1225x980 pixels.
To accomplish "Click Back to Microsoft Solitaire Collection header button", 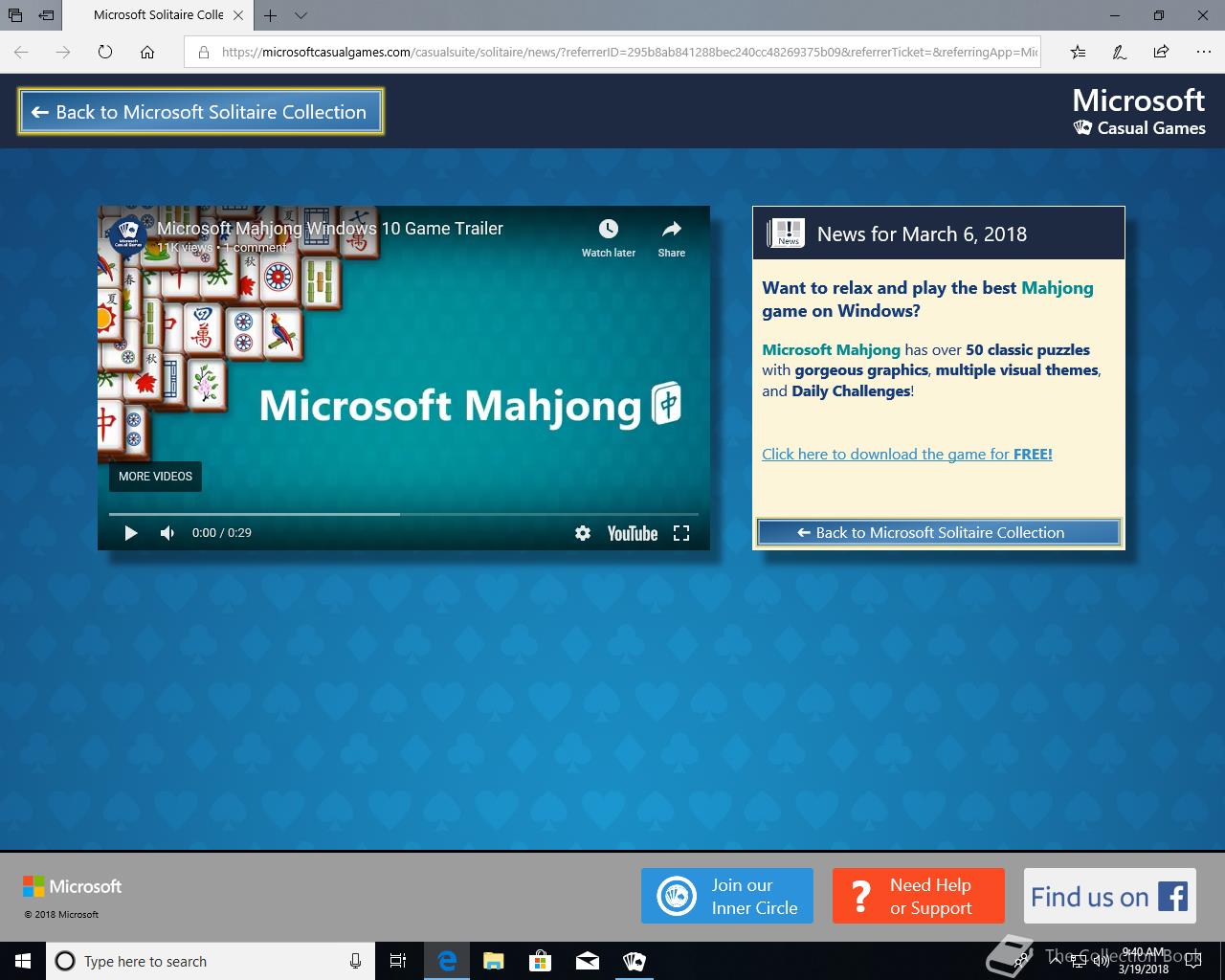I will pos(201,112).
